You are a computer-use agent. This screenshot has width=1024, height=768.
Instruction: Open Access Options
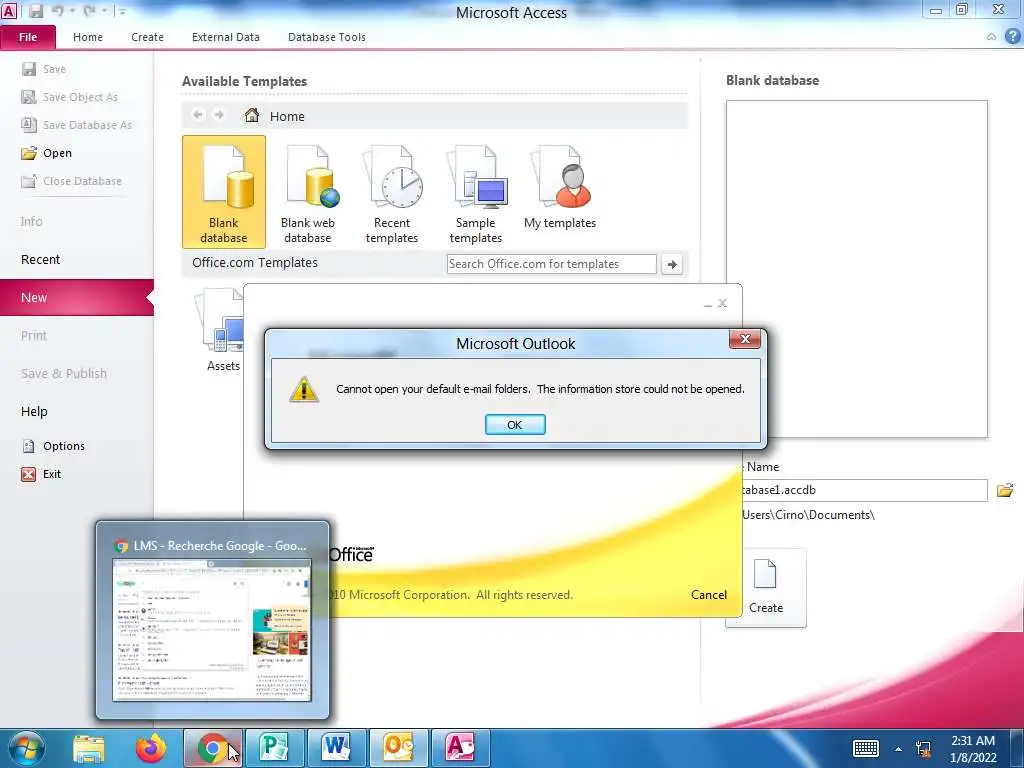(x=54, y=446)
